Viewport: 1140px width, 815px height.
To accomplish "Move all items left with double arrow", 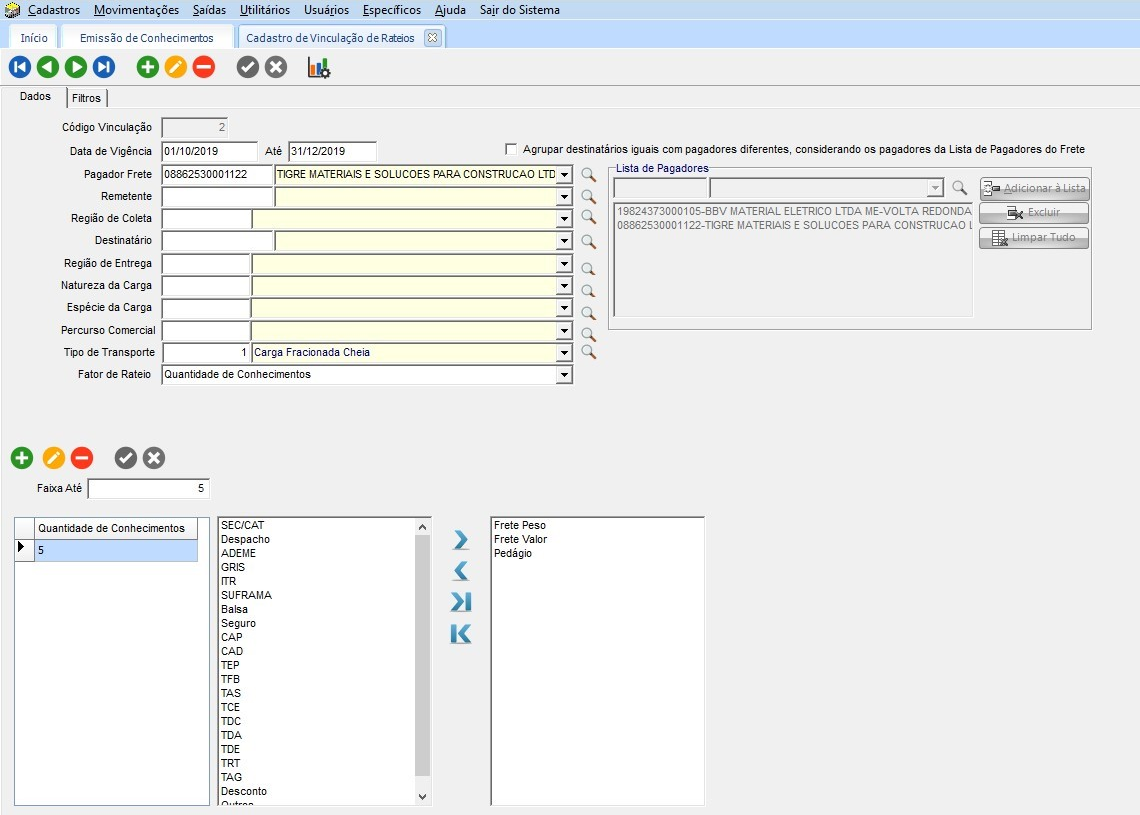I will 460,634.
